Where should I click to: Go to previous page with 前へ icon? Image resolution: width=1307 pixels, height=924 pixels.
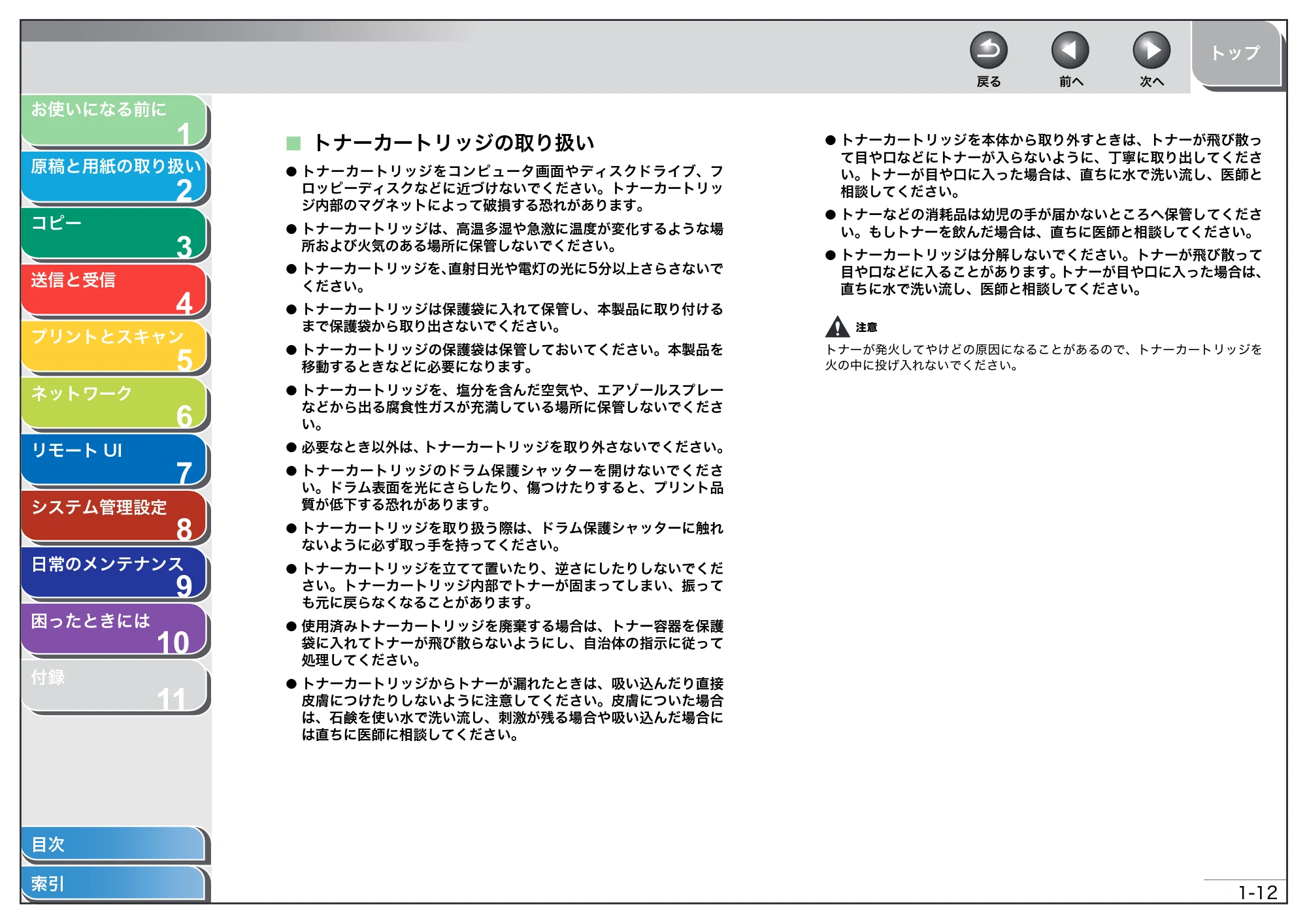click(1070, 50)
